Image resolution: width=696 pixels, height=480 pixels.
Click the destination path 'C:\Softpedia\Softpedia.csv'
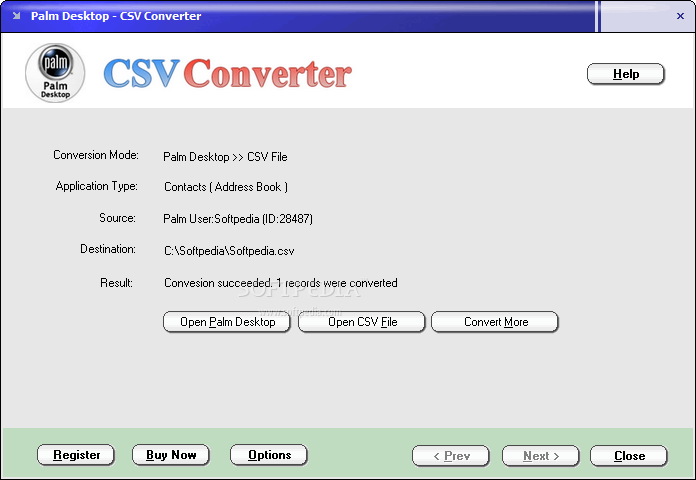click(x=229, y=251)
